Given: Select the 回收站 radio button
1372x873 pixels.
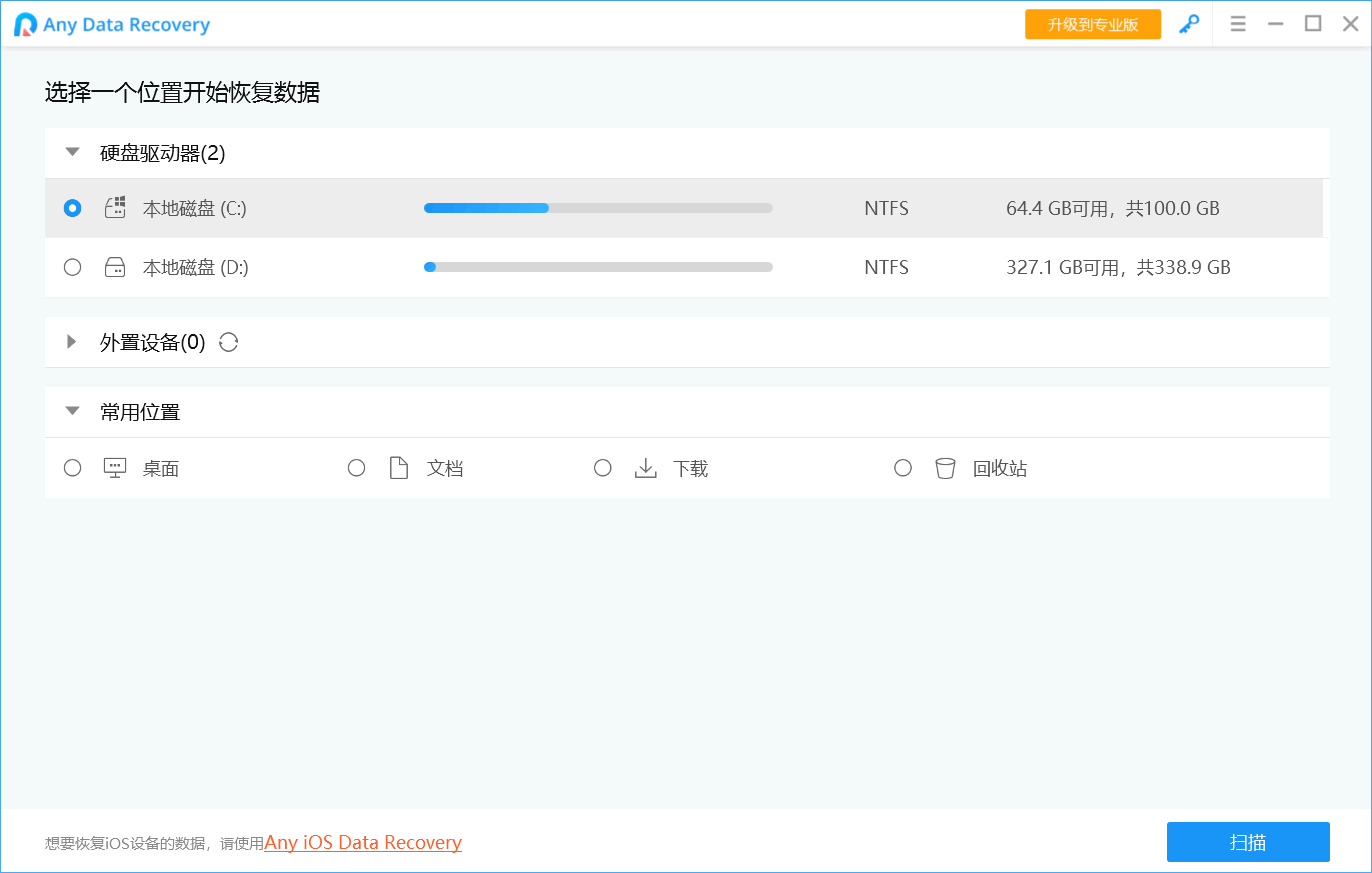Looking at the screenshot, I should coord(903,468).
